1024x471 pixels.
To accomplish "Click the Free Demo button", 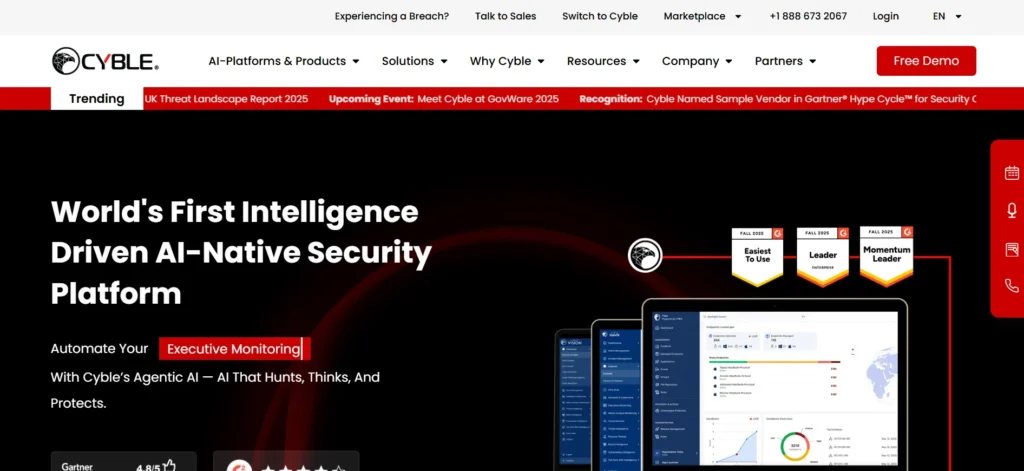I will tap(926, 61).
